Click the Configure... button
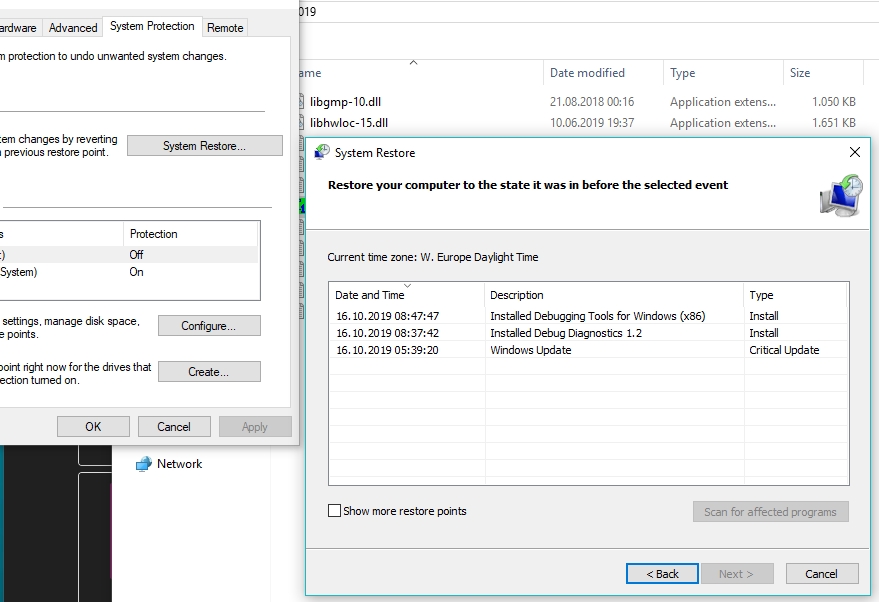 point(209,326)
